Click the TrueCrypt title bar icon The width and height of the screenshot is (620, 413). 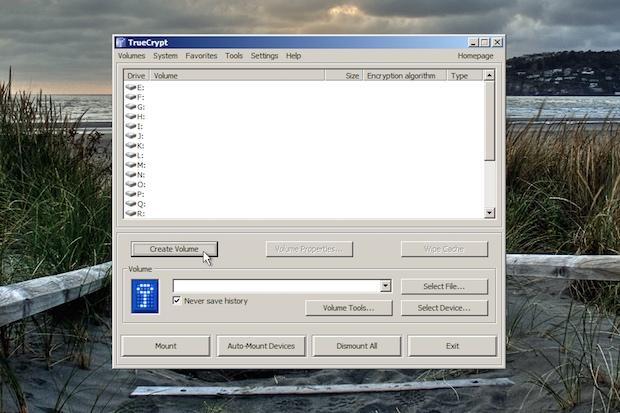121,42
